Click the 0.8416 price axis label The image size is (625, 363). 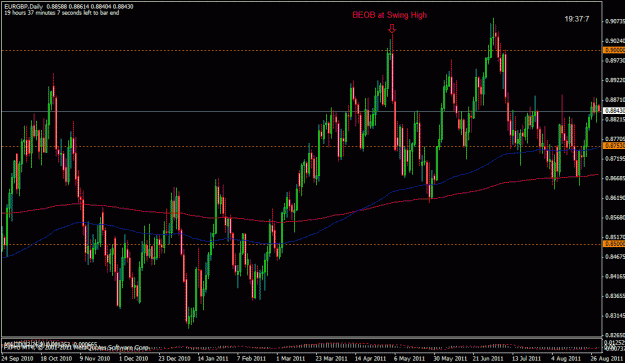point(614,276)
